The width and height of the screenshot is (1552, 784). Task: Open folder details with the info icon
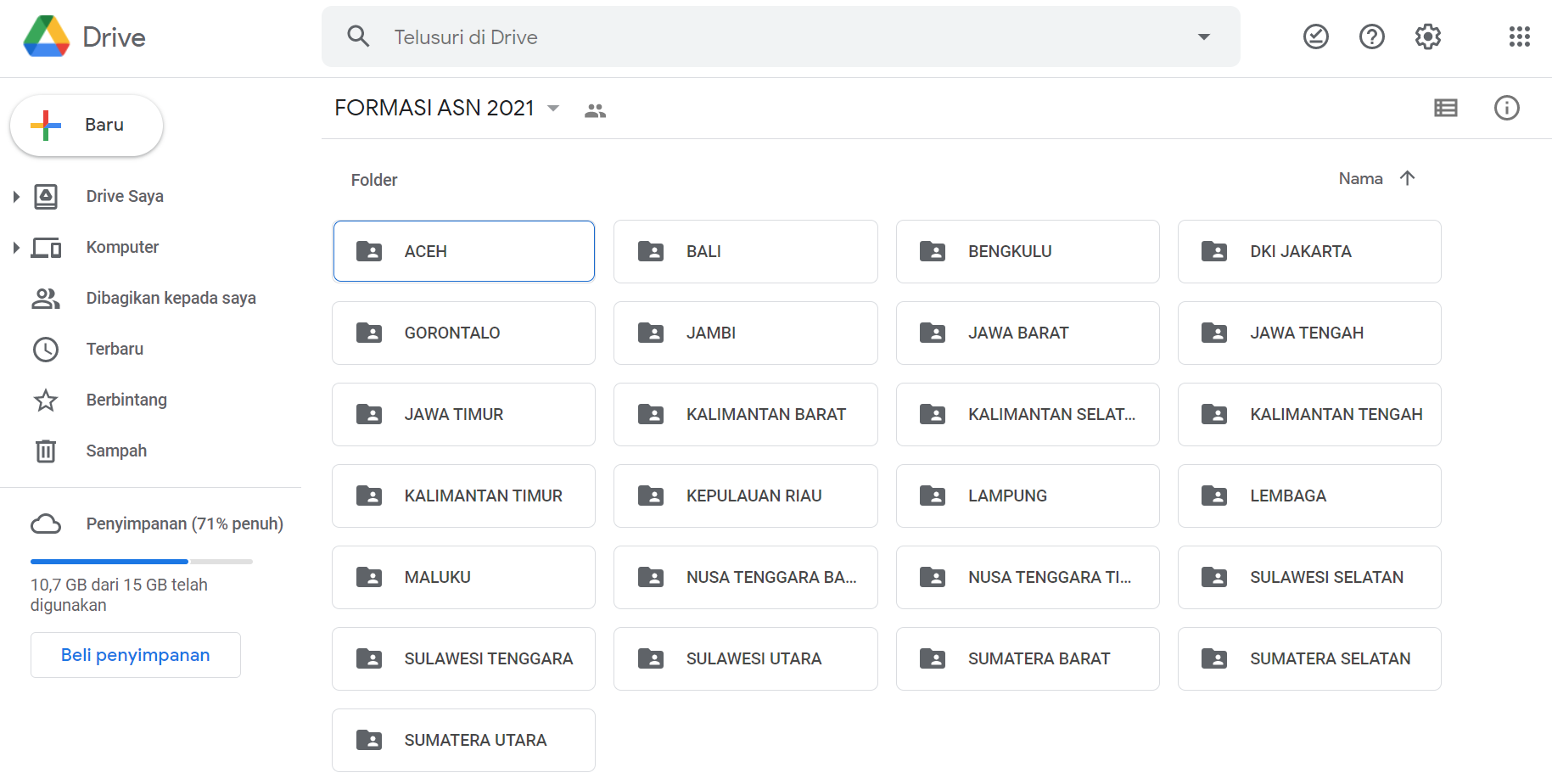[1507, 108]
